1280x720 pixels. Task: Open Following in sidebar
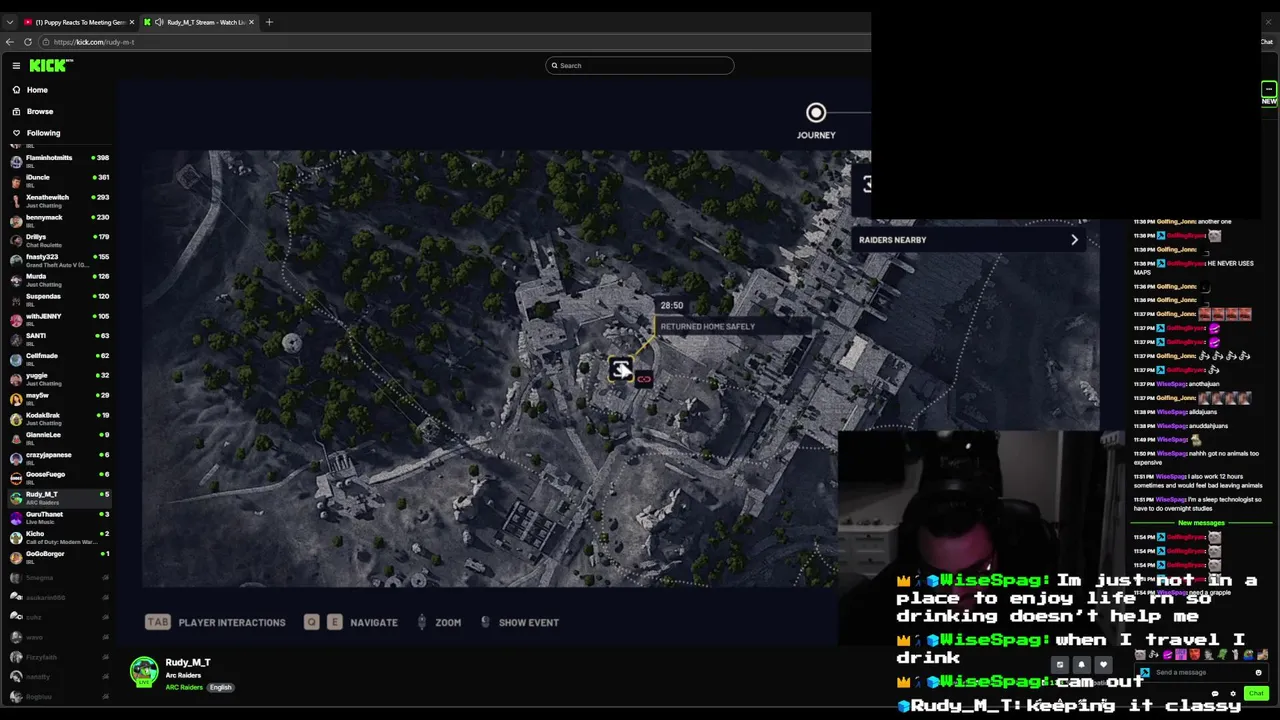43,133
